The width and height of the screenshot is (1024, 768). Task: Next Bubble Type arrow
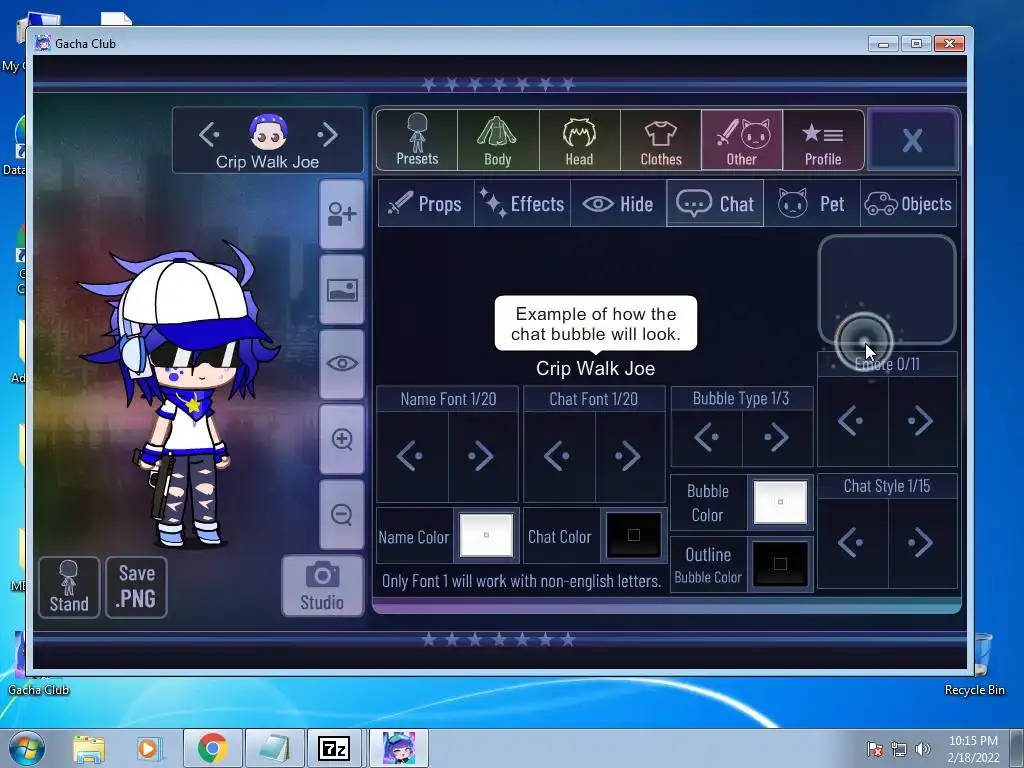coord(778,437)
